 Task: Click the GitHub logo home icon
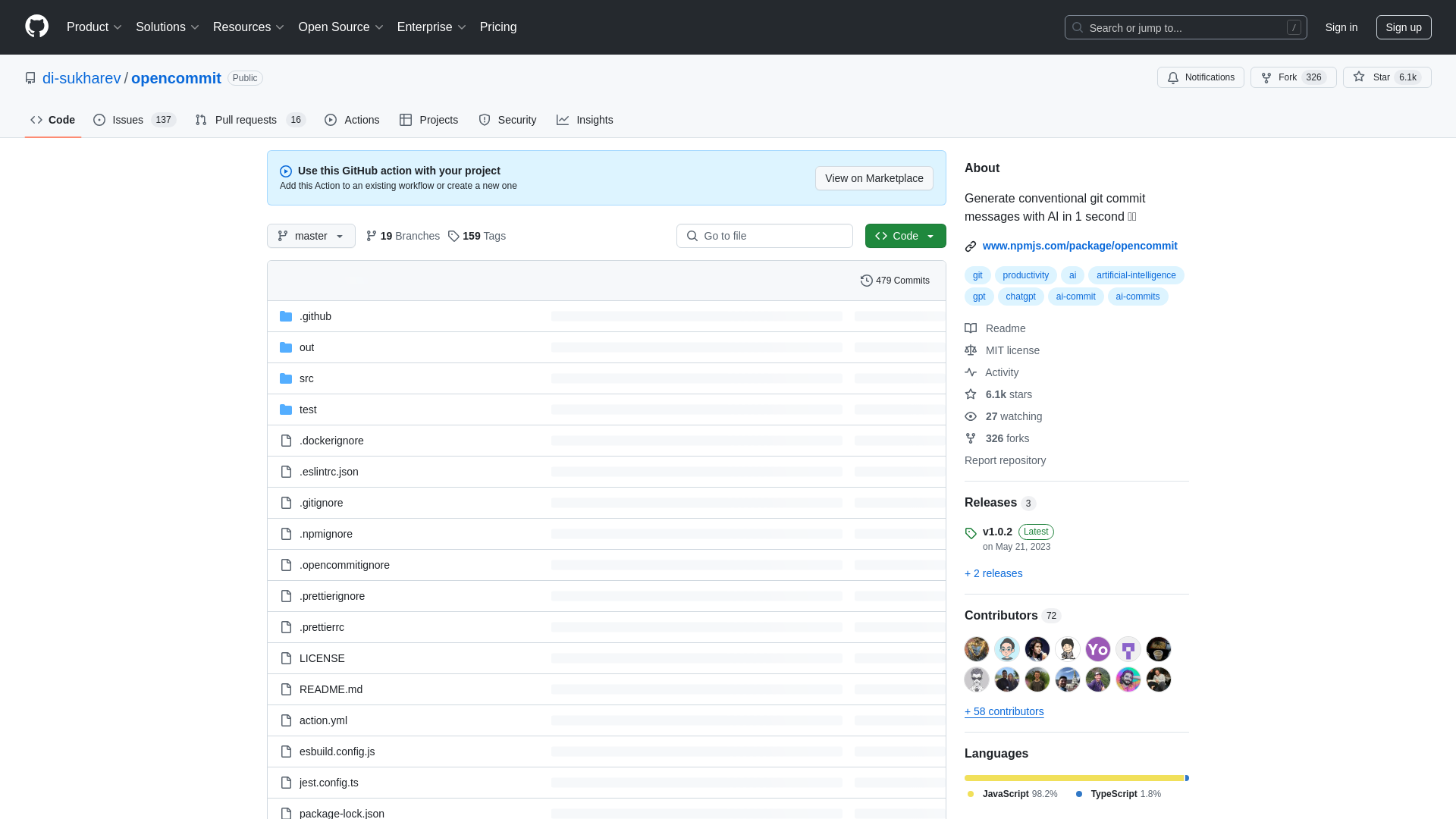point(36,27)
